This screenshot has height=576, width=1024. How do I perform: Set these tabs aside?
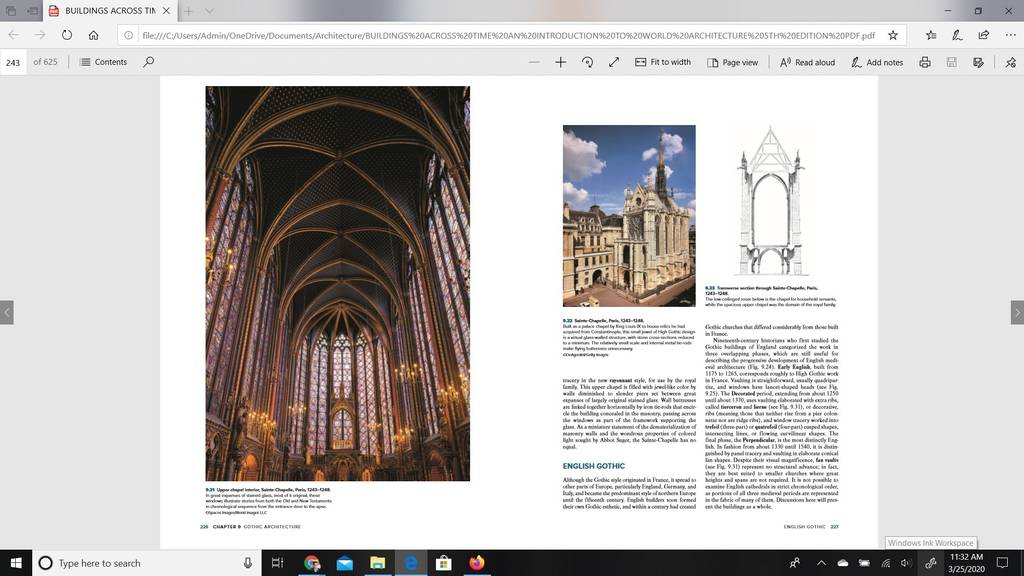(x=33, y=10)
